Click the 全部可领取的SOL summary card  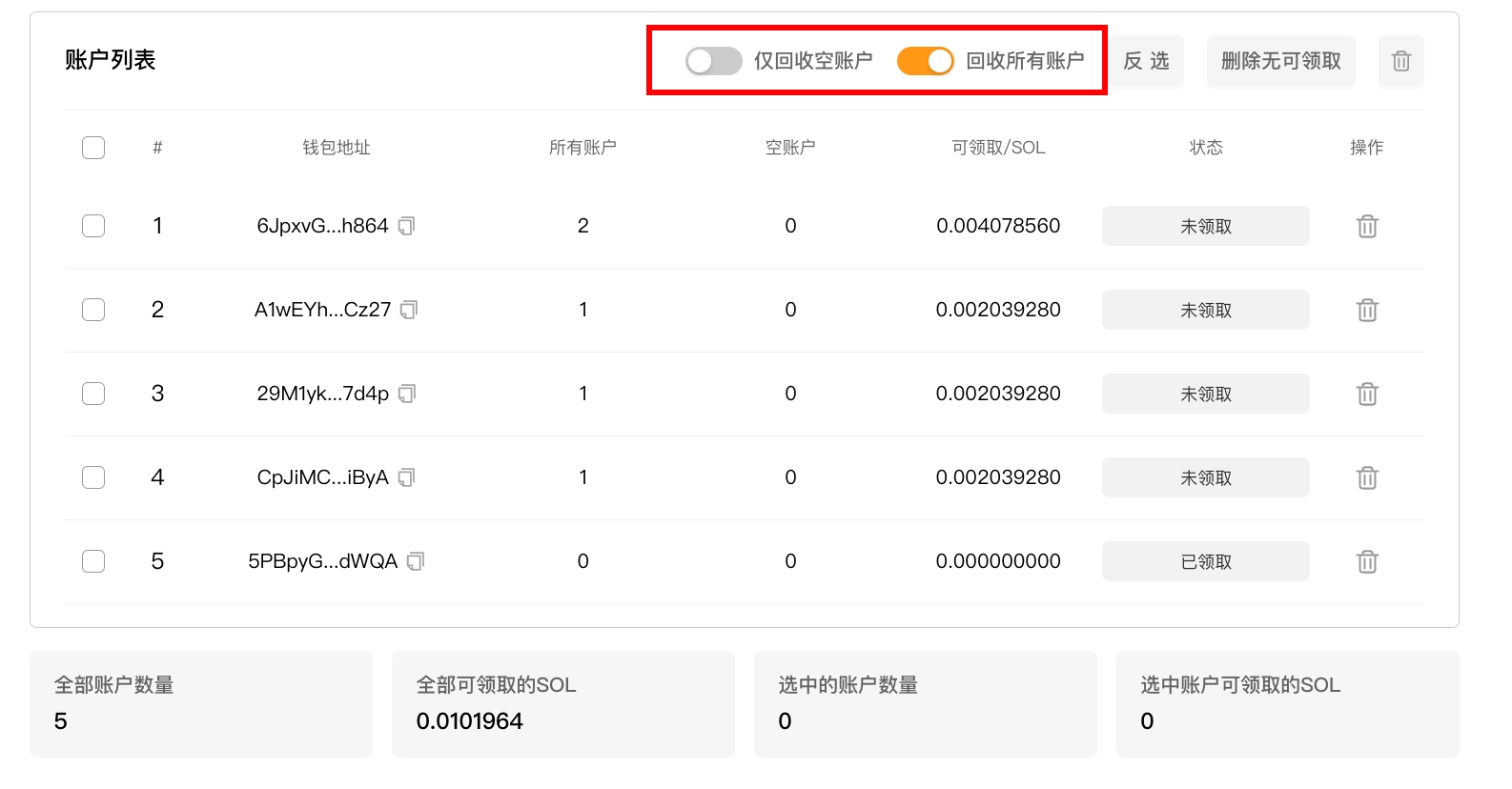[x=562, y=704]
